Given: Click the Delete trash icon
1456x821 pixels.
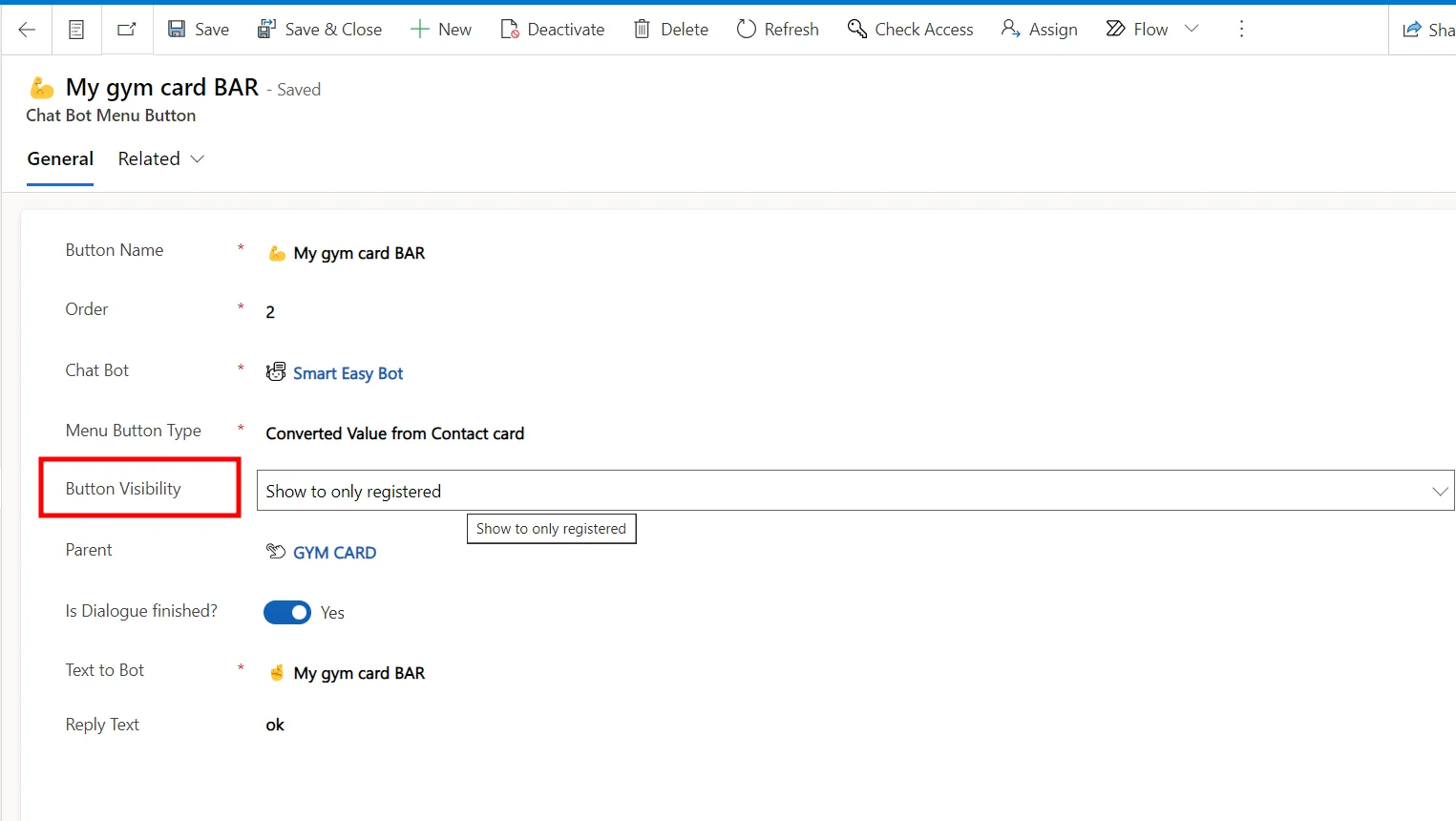Looking at the screenshot, I should [x=643, y=30].
